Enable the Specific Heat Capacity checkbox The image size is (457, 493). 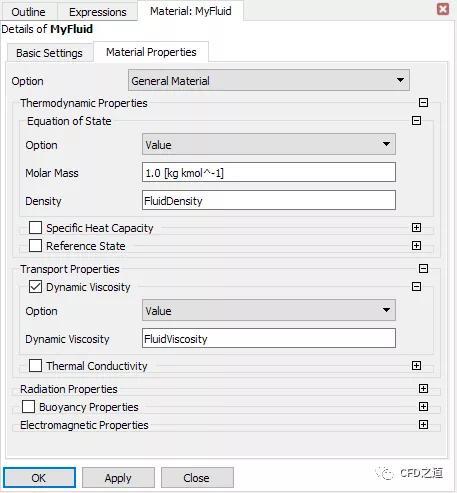pyautogui.click(x=35, y=228)
